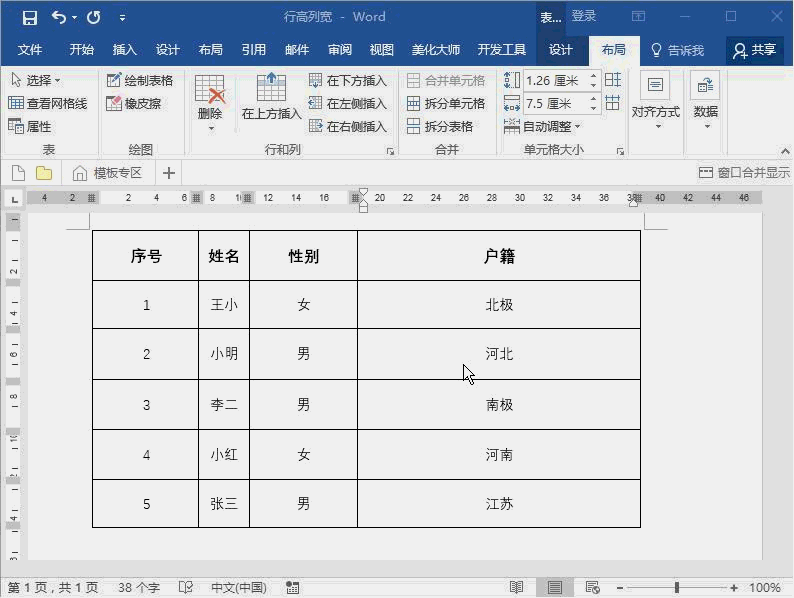Click 在右侧插入 insert column right
This screenshot has width=794, height=598.
click(x=348, y=126)
